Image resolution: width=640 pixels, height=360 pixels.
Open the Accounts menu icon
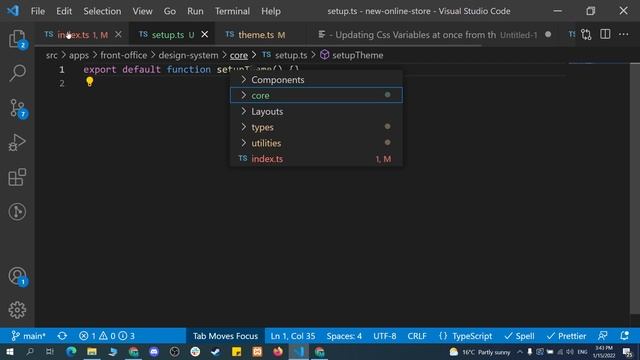tap(17, 276)
